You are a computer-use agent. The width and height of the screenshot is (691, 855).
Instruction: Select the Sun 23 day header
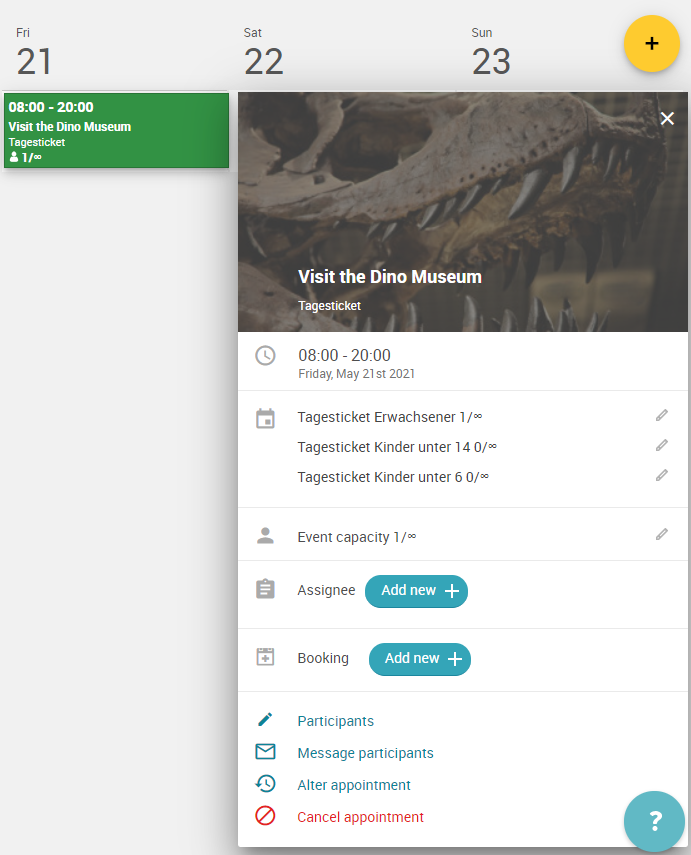(491, 52)
